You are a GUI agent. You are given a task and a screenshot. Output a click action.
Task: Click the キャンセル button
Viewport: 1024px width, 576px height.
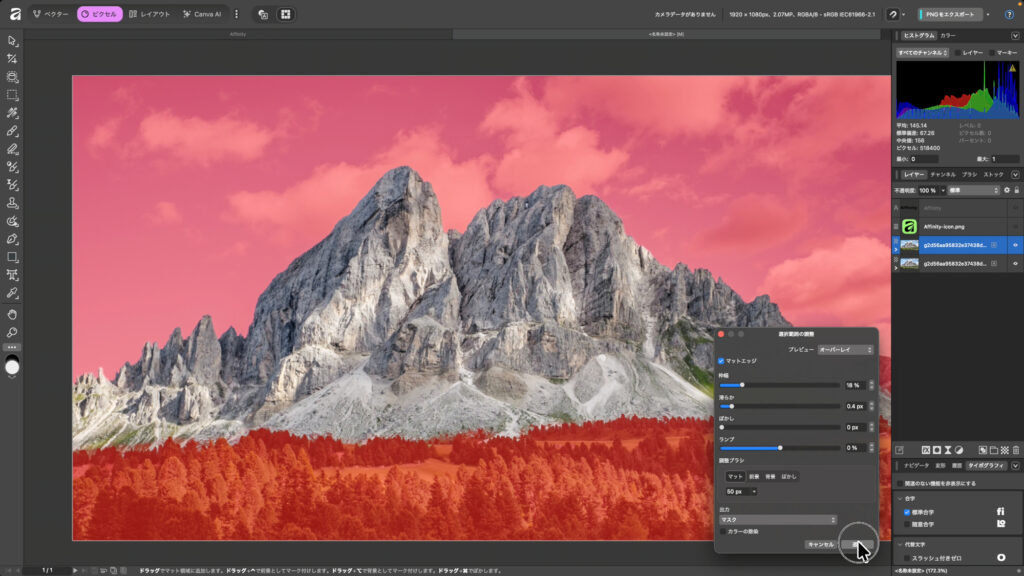[819, 544]
